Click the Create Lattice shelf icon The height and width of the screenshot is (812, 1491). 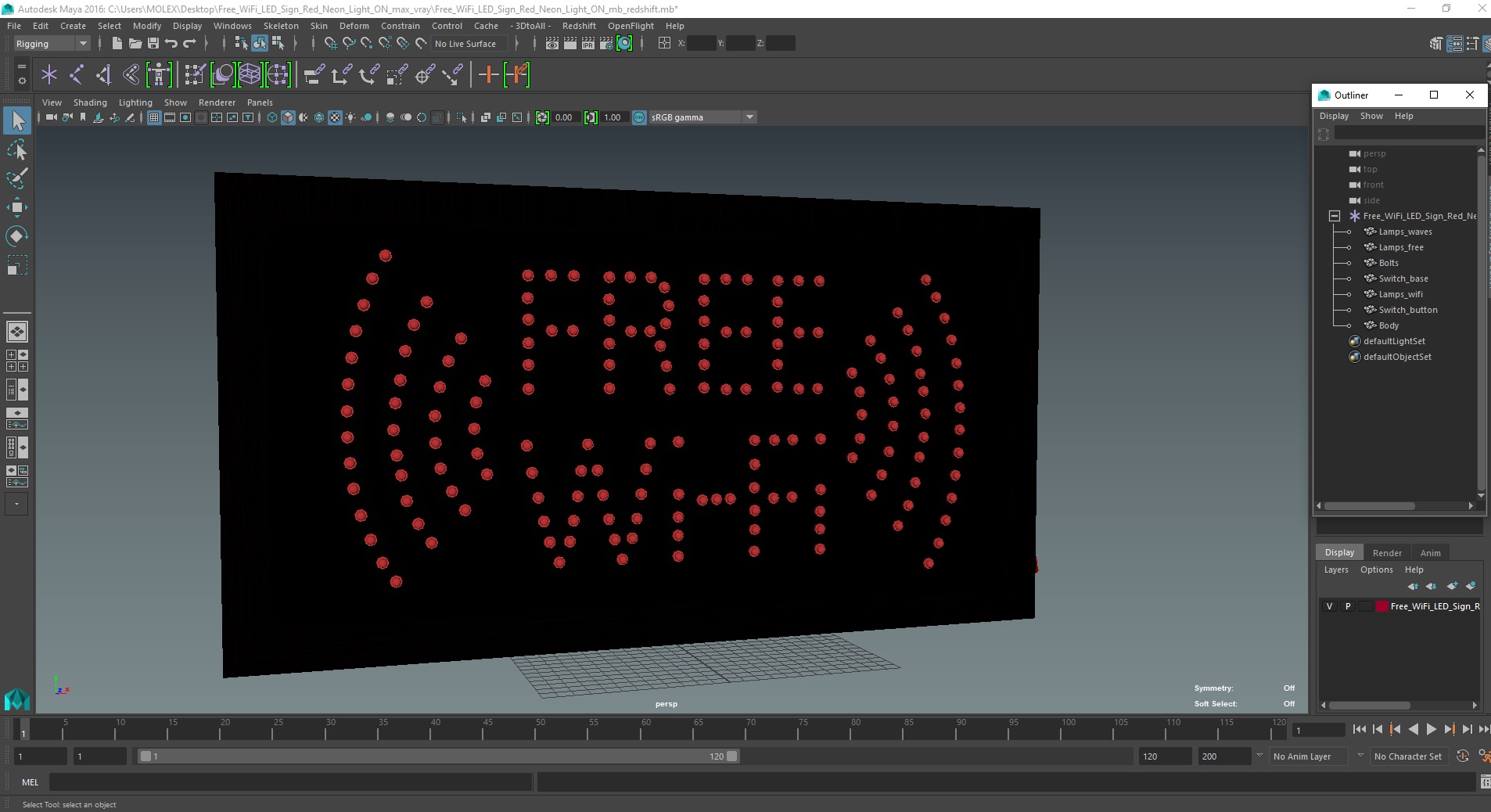click(x=250, y=75)
